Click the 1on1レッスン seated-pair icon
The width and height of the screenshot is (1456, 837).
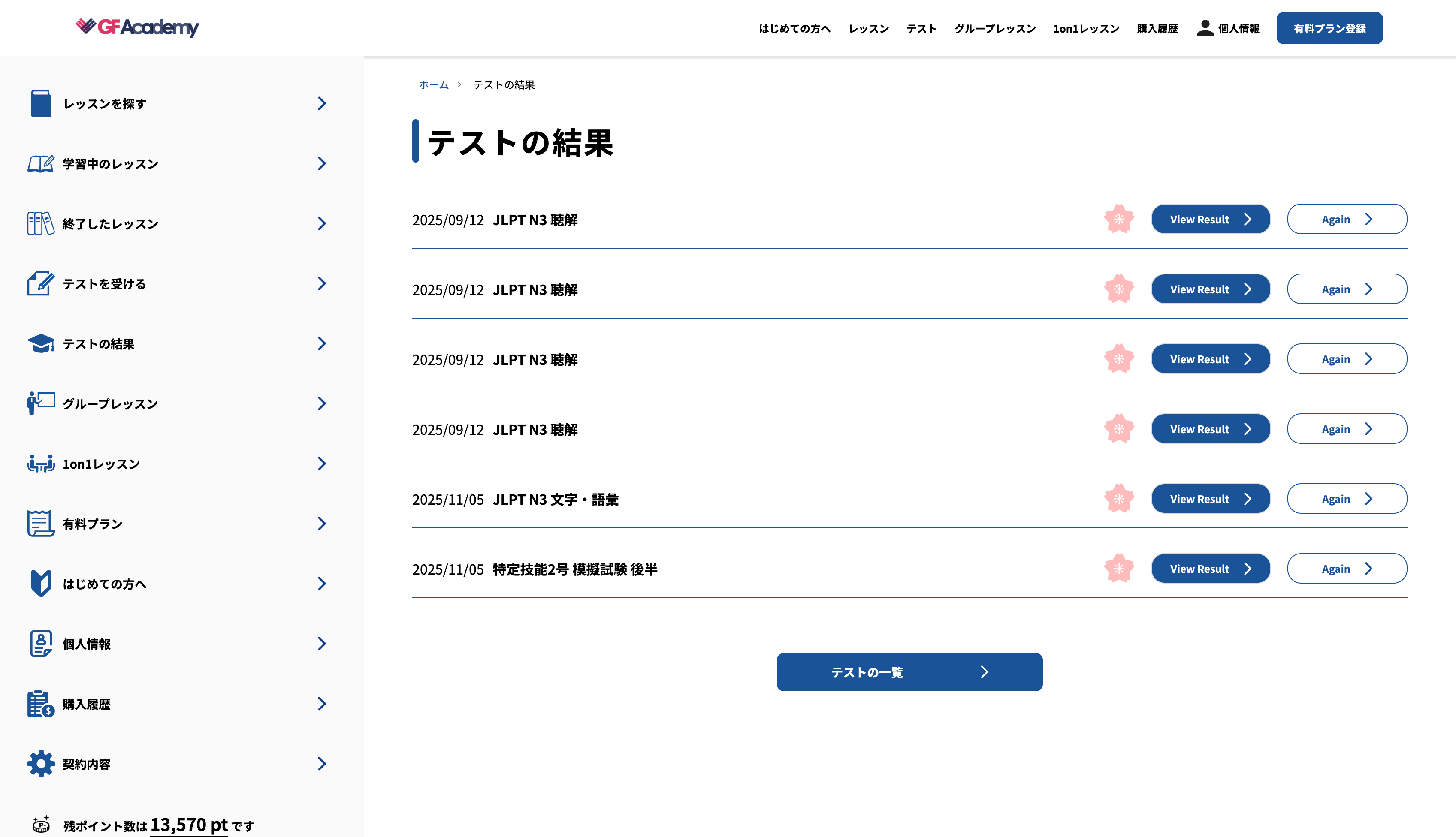[x=41, y=464]
